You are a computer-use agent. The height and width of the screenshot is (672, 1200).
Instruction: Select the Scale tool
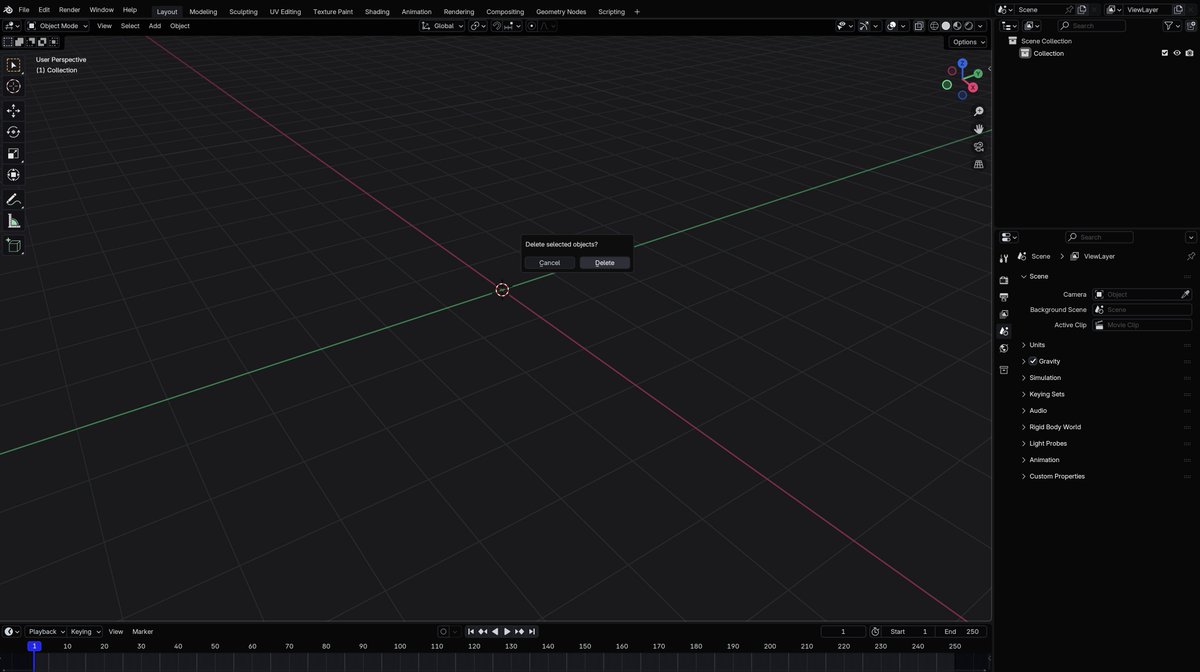click(13, 154)
